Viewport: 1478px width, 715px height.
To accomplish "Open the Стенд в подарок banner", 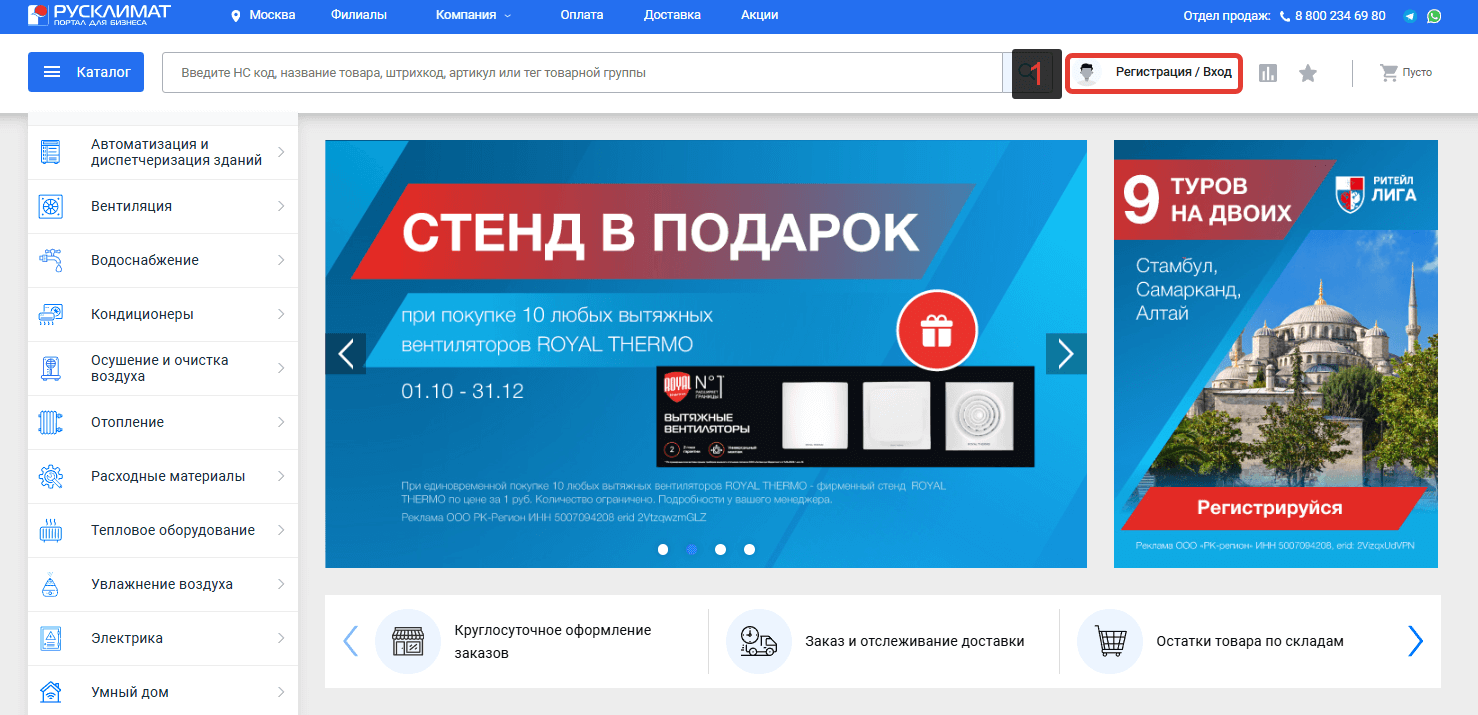I will (x=706, y=354).
